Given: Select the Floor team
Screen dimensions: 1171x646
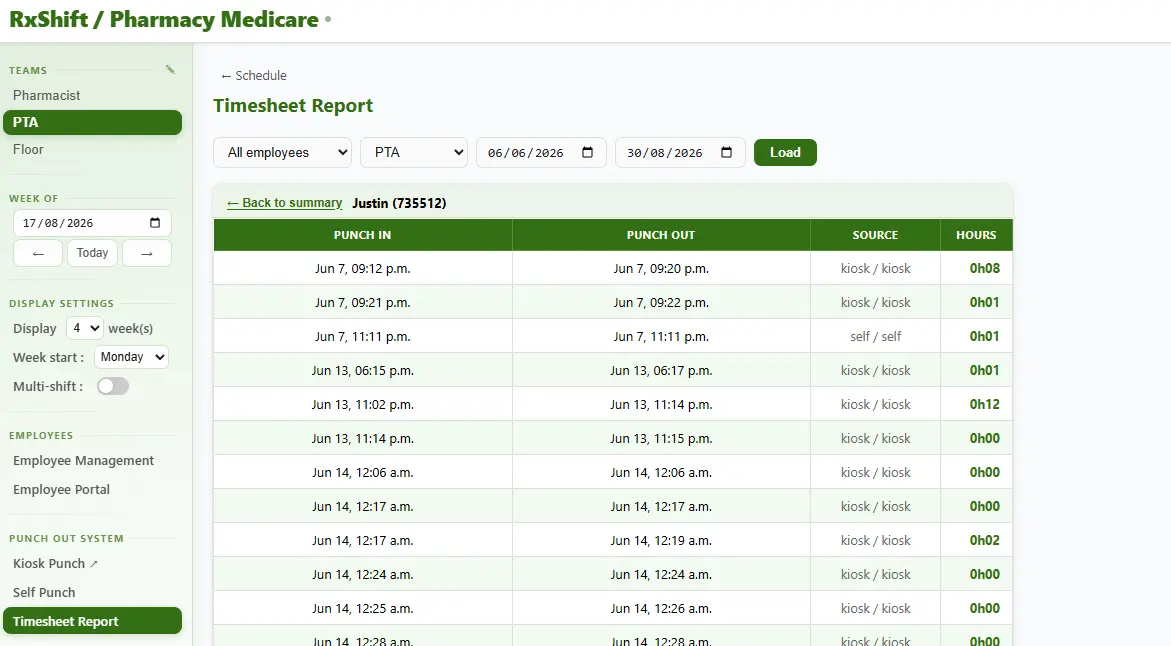Looking at the screenshot, I should coord(28,149).
